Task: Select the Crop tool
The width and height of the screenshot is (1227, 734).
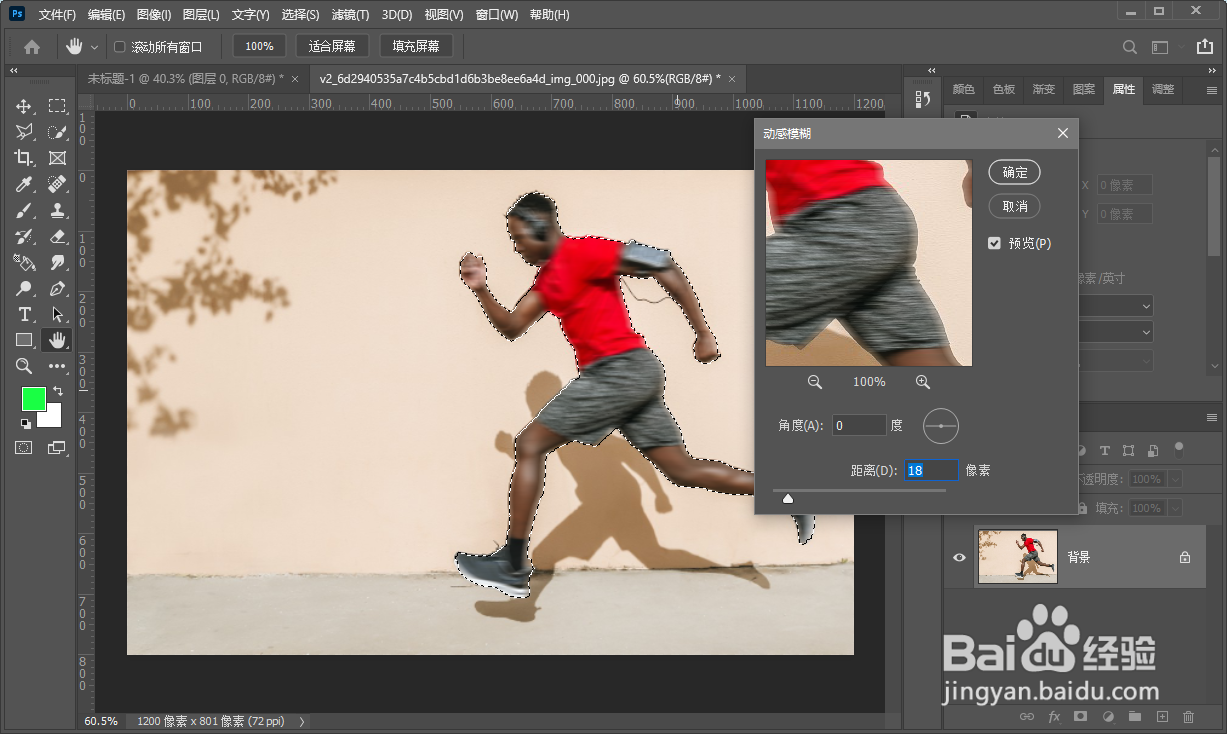Action: coord(24,158)
